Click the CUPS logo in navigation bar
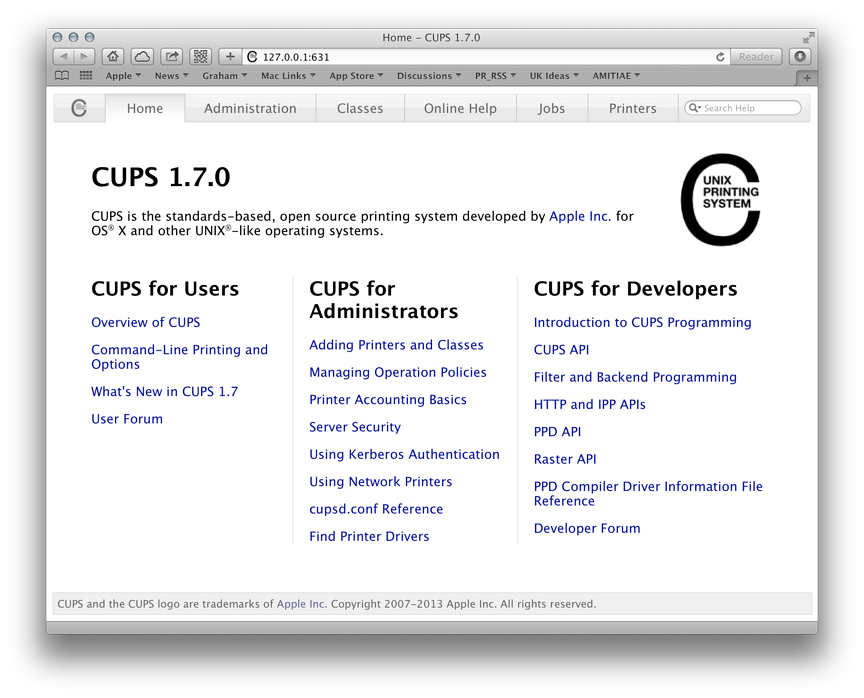The image size is (864, 698). (79, 108)
